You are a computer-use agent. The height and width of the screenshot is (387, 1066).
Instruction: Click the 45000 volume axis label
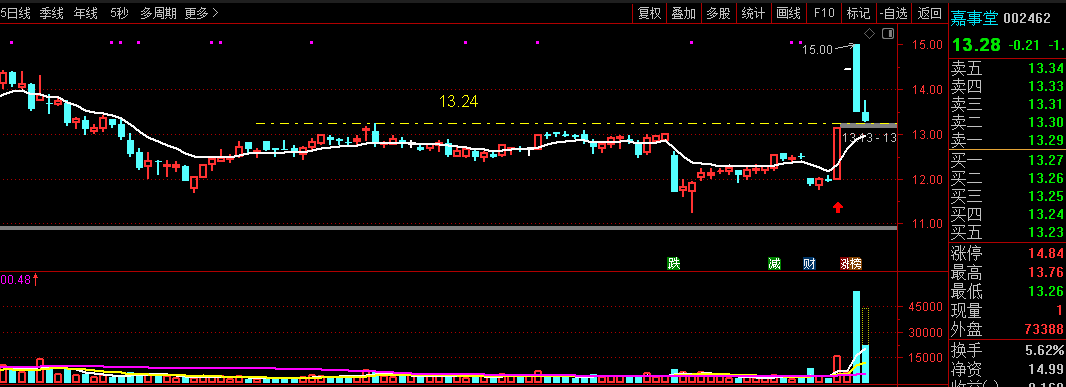point(926,307)
